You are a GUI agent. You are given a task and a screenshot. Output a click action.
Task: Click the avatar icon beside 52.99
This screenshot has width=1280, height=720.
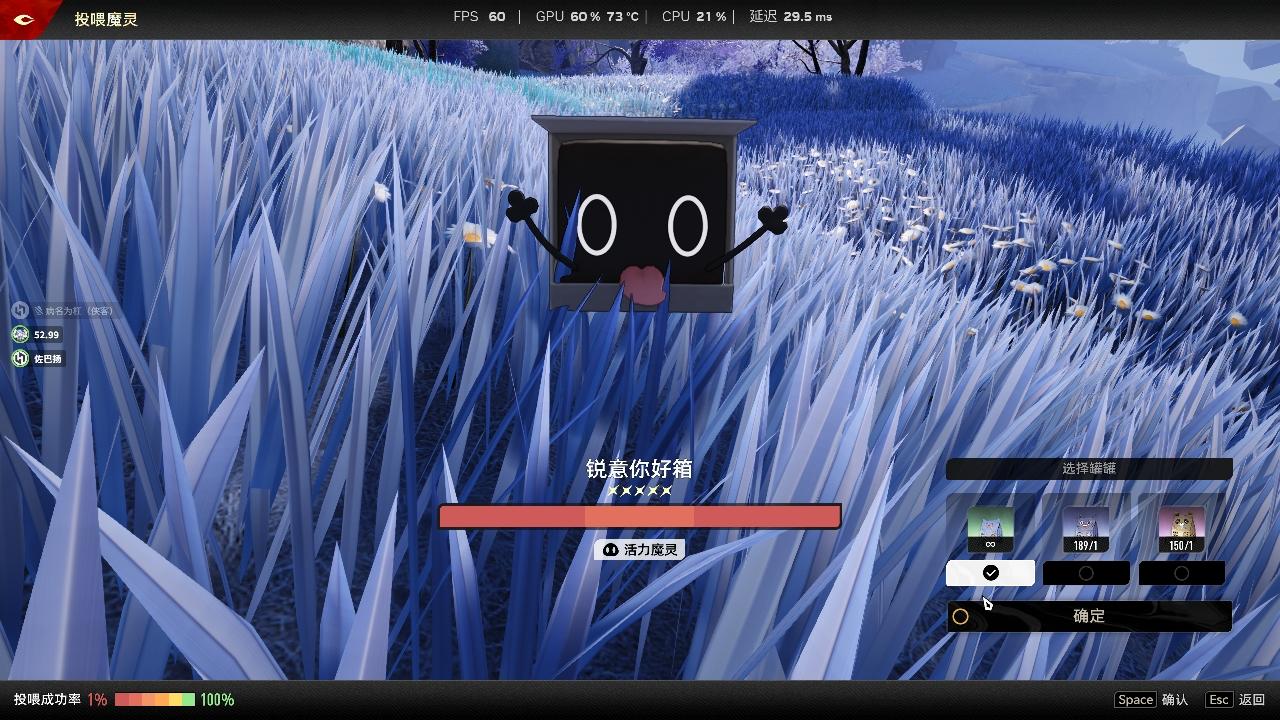point(20,335)
